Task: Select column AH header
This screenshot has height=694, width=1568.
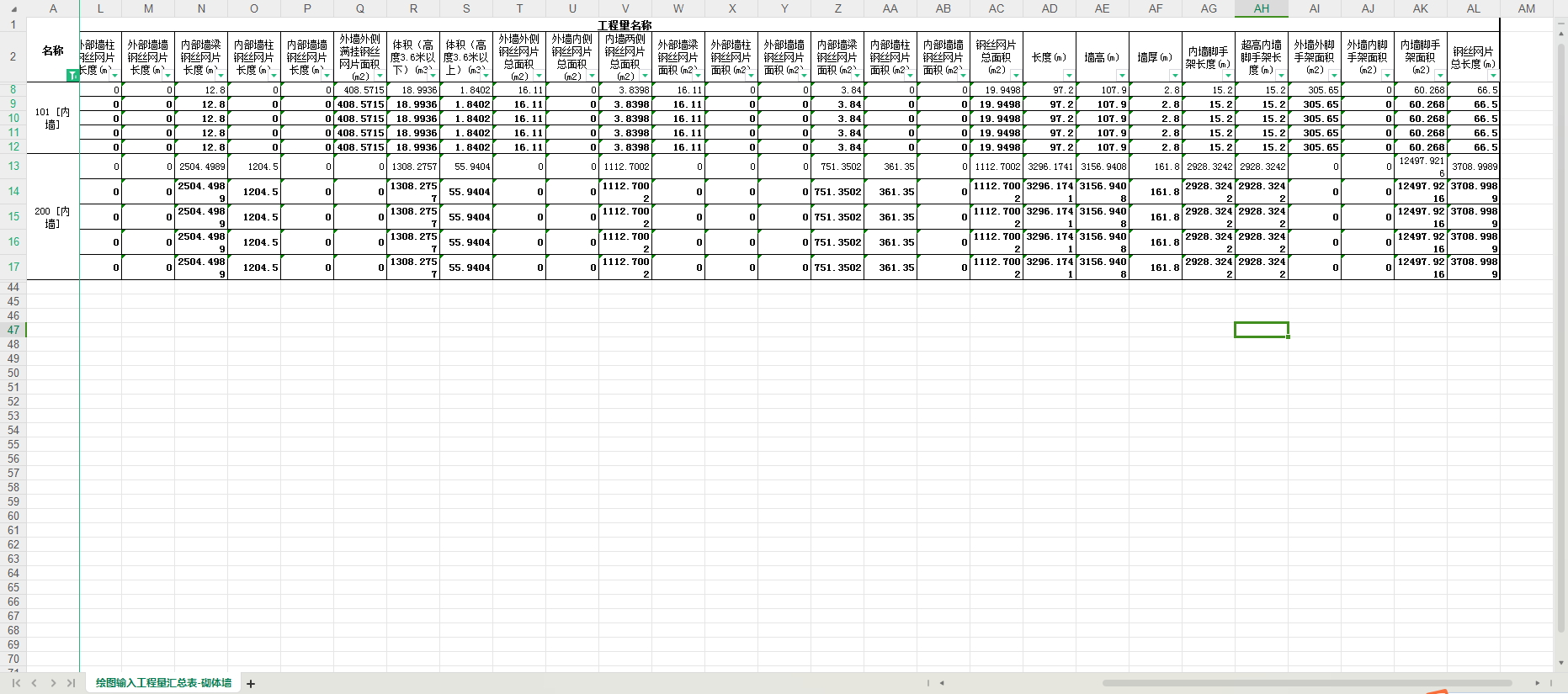Action: (x=1262, y=8)
